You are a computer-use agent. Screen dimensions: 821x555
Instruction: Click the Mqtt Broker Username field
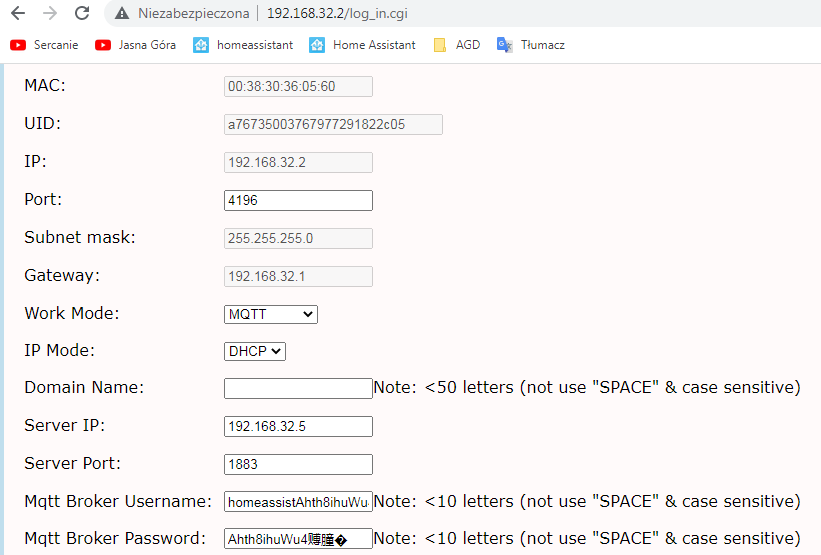tap(298, 502)
